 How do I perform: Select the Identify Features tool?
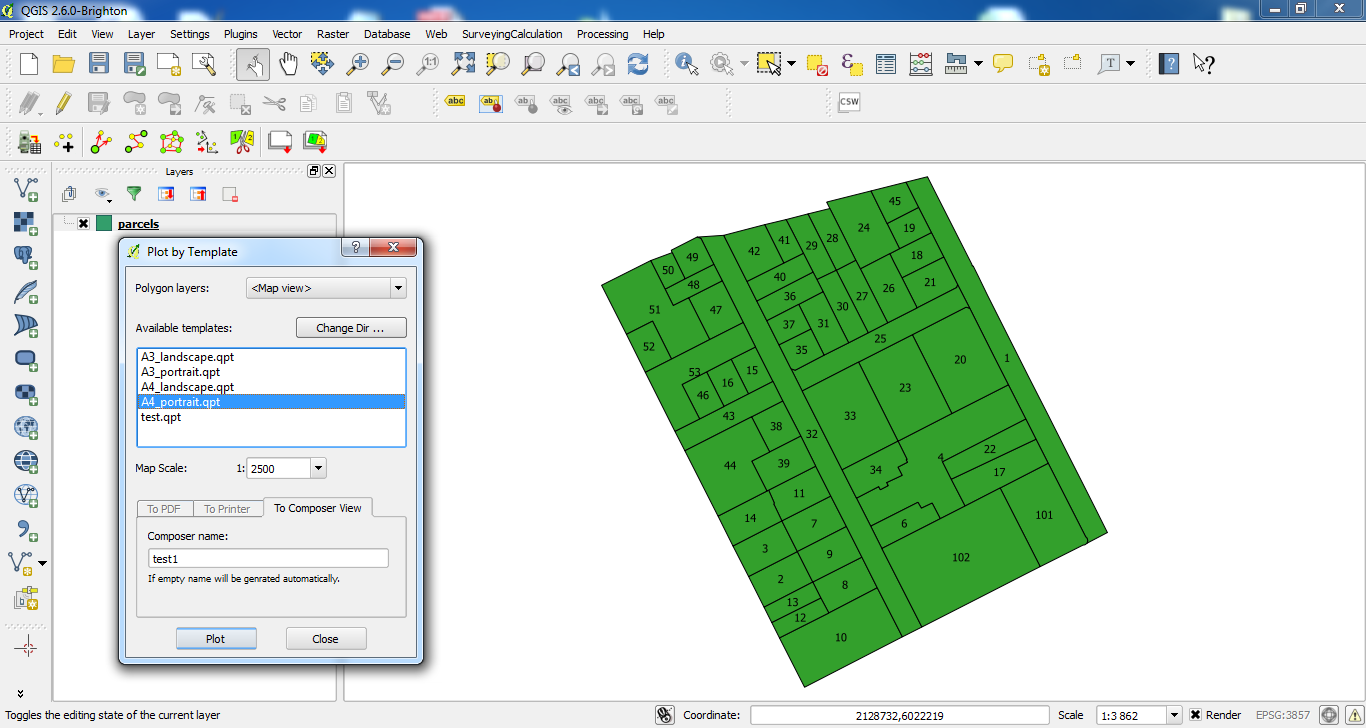click(x=687, y=64)
